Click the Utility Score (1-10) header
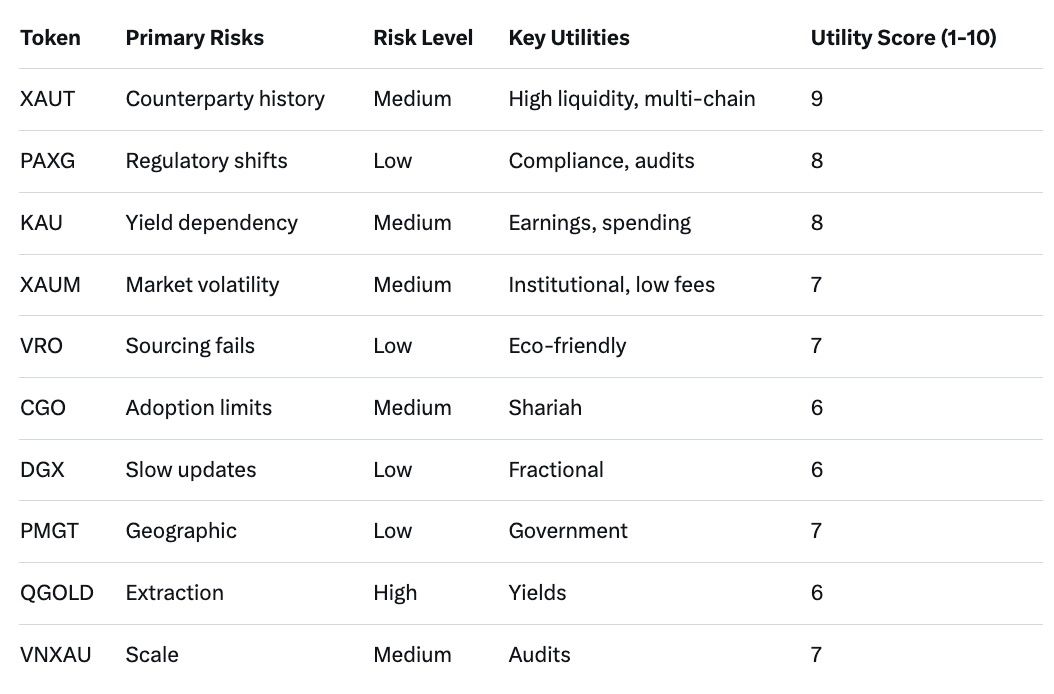The height and width of the screenshot is (694, 1054). (903, 38)
